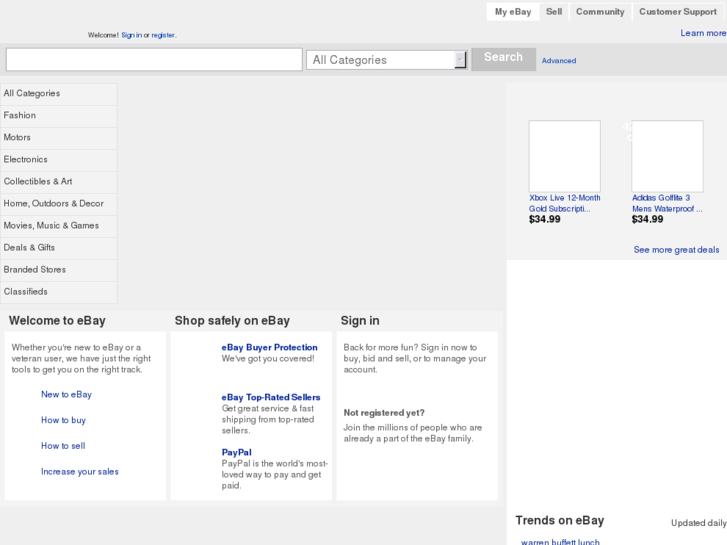
Task: Click the warren buffett lunch trend link
Action: [560, 542]
